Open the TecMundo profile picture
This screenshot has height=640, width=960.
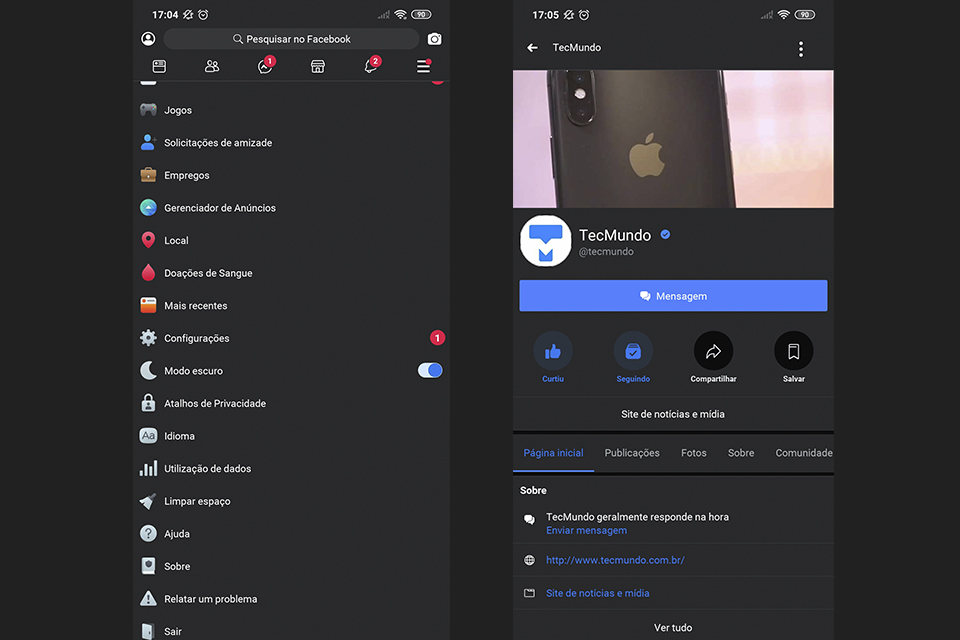tap(546, 241)
